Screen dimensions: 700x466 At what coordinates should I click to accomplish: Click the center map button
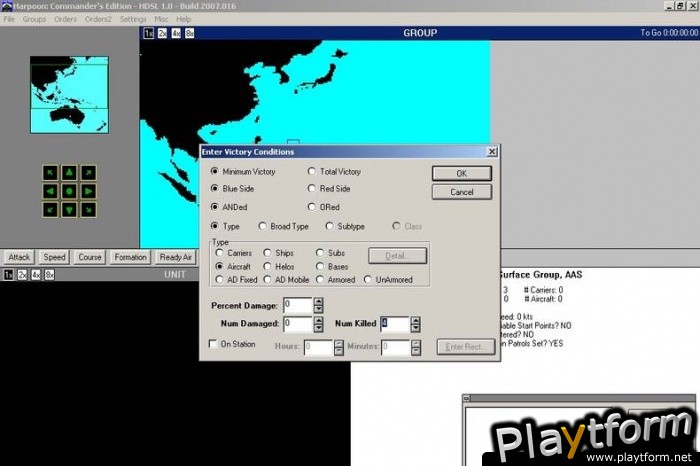click(x=69, y=191)
